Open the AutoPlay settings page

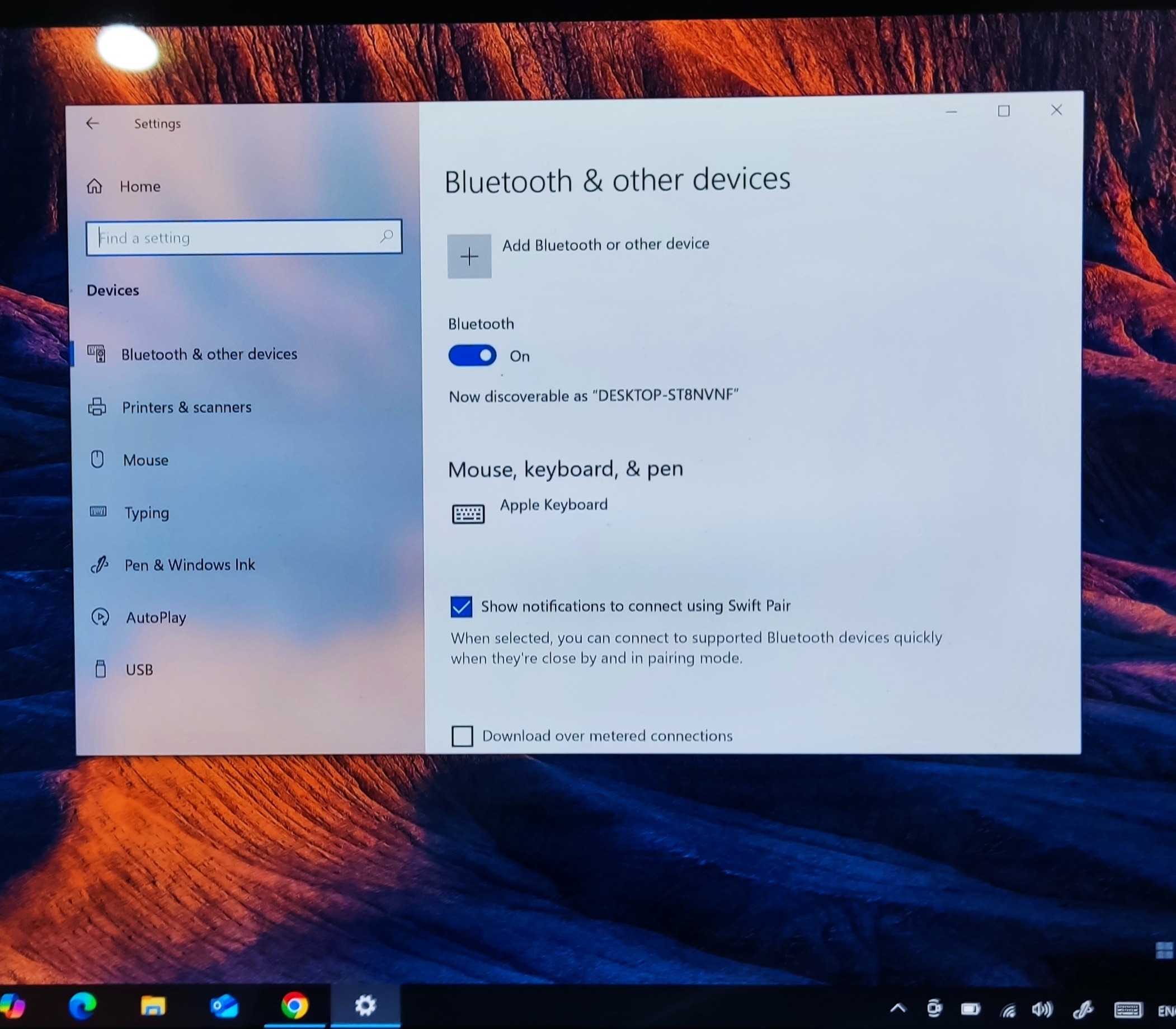click(156, 617)
